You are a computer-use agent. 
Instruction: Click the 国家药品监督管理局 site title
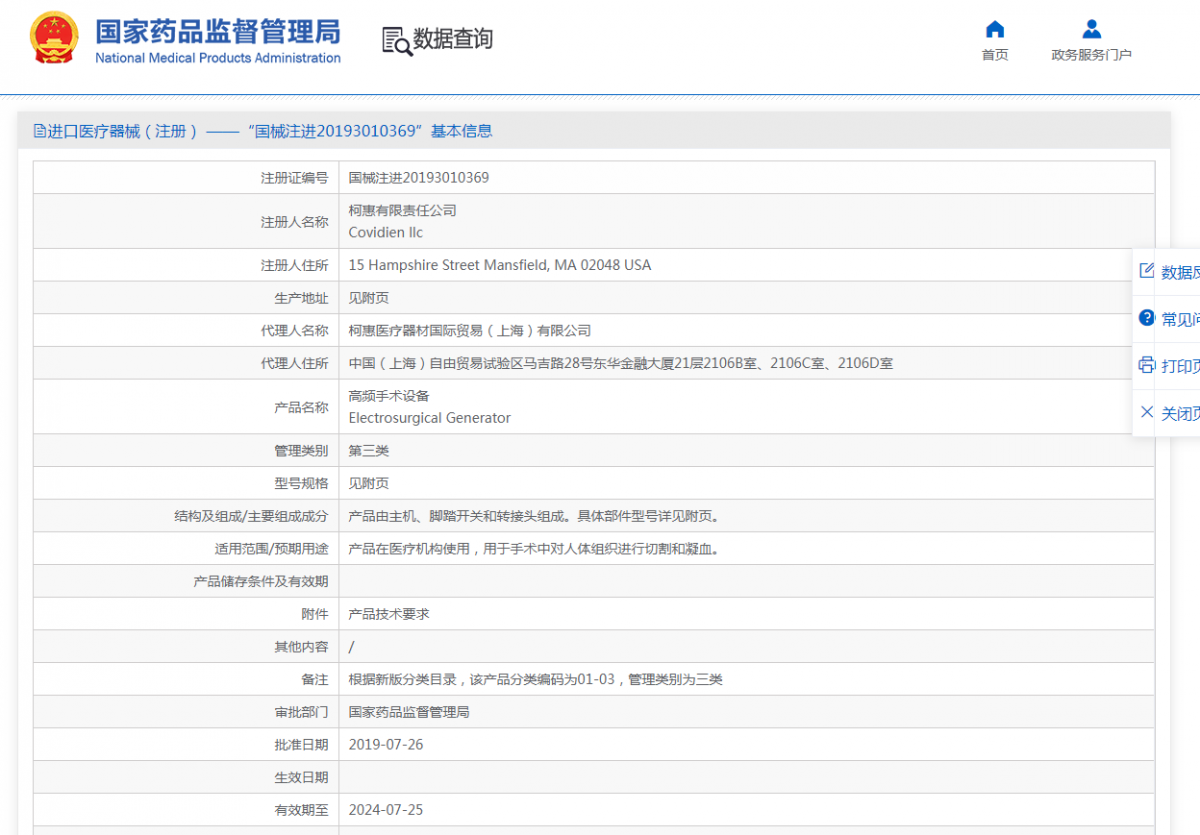pos(218,31)
